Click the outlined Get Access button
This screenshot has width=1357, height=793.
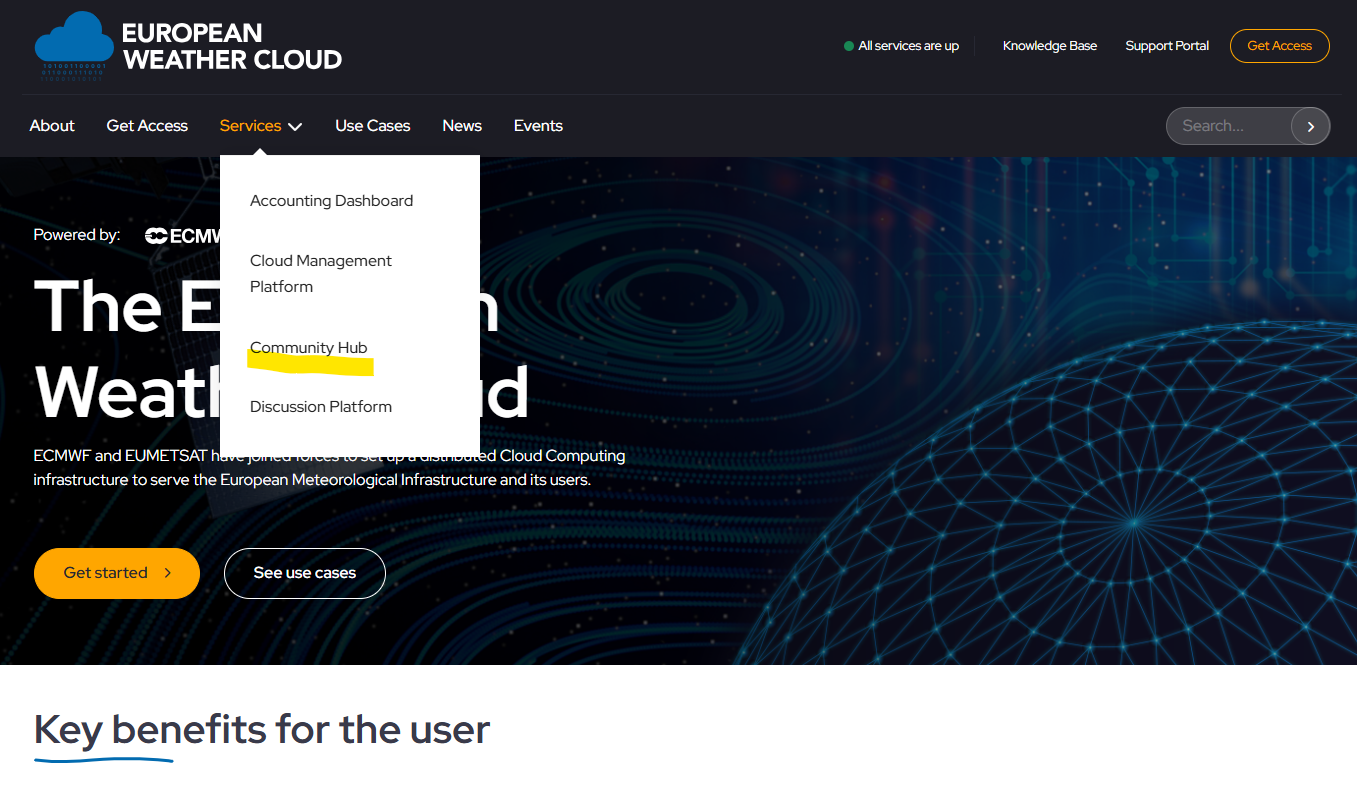coord(1279,46)
